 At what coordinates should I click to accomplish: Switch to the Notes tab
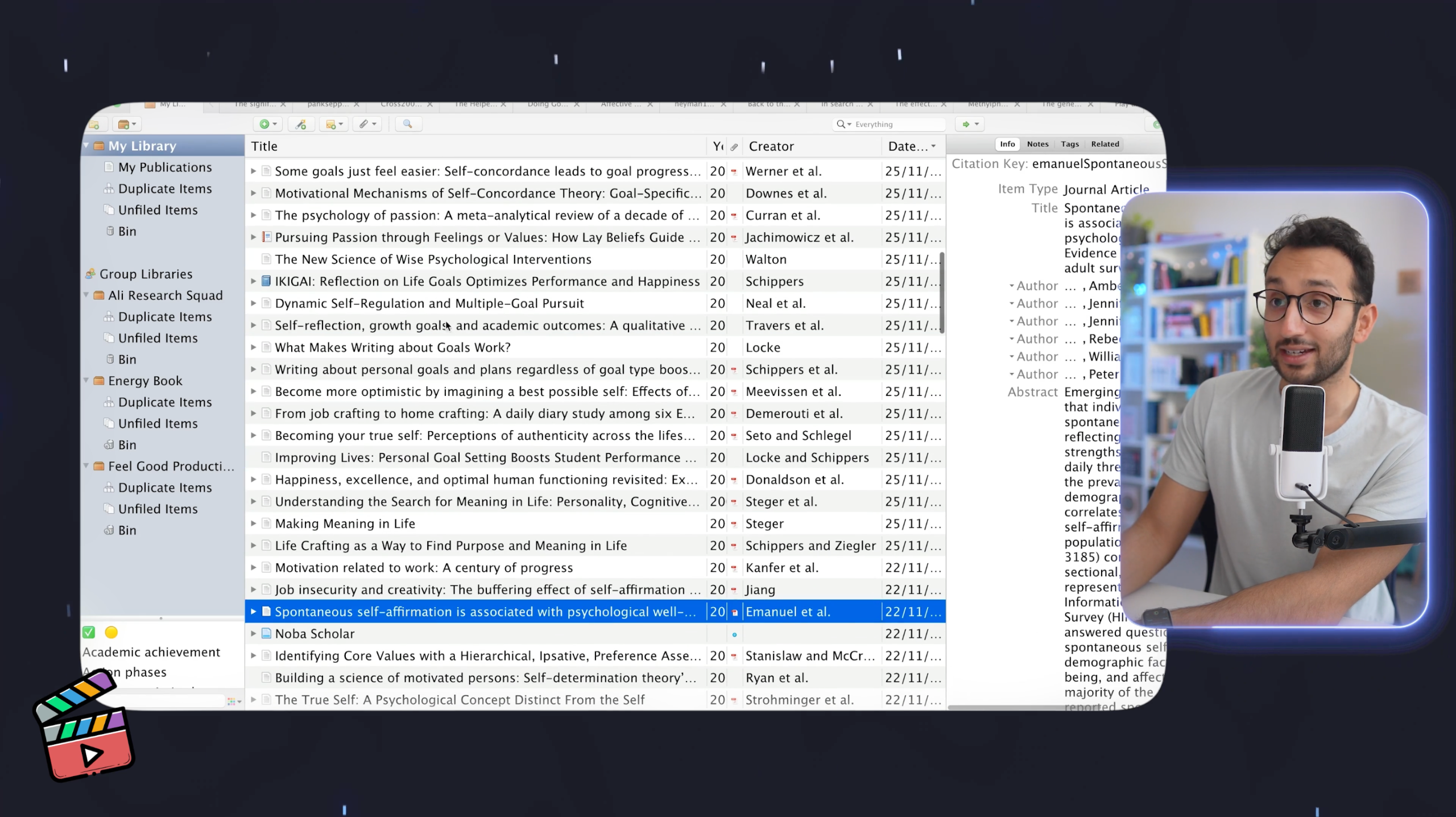1037,144
